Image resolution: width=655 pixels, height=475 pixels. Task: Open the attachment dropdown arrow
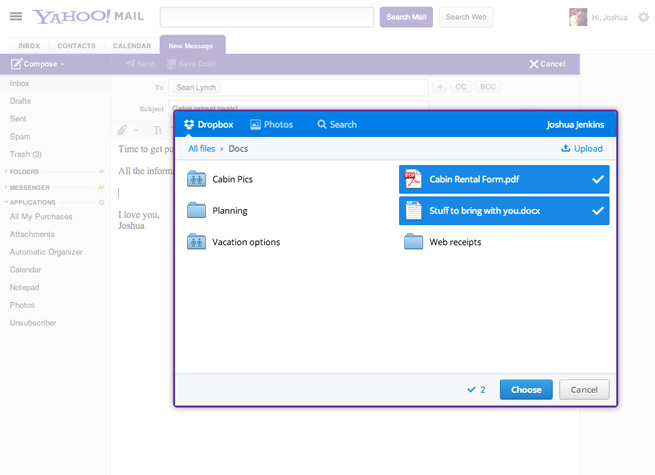click(x=136, y=130)
